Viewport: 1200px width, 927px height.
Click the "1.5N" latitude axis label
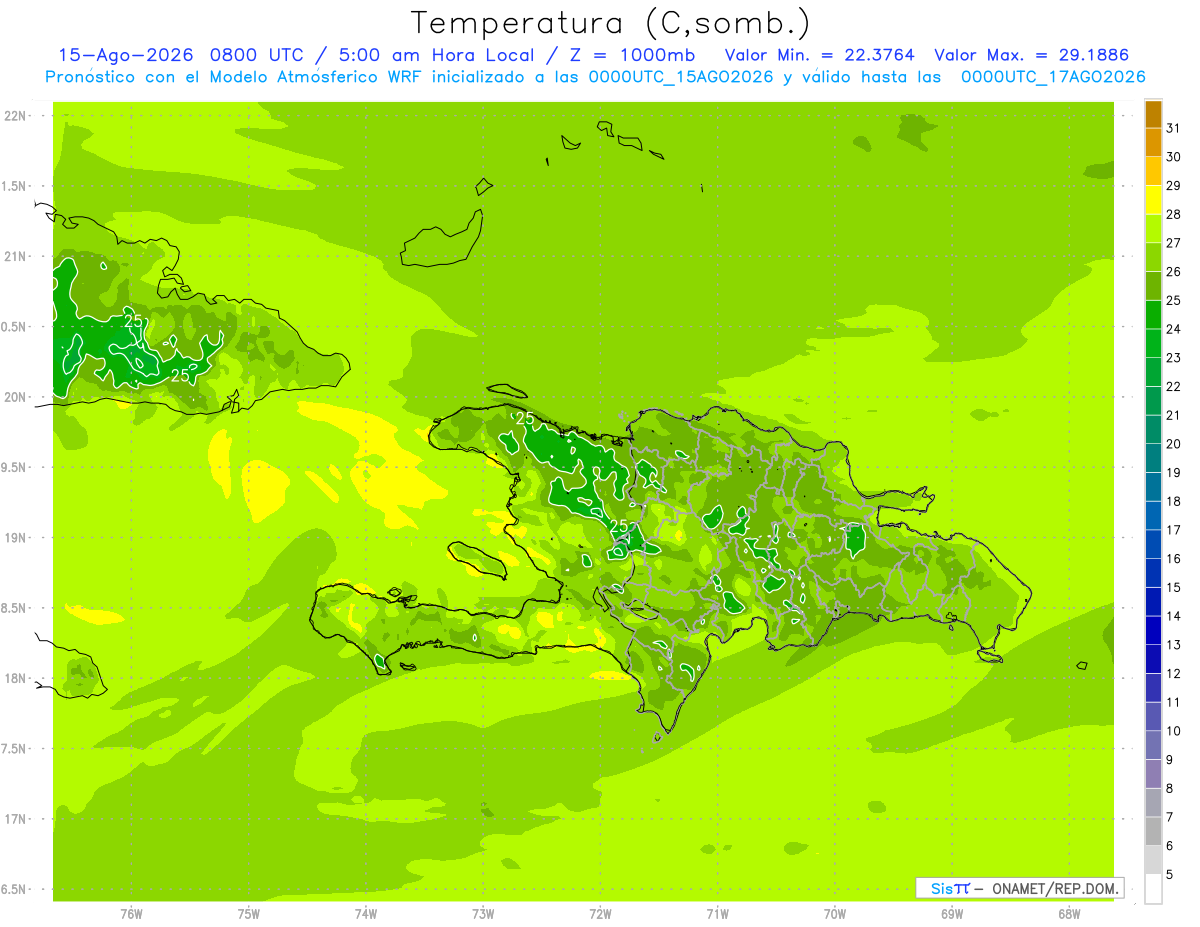[13, 186]
